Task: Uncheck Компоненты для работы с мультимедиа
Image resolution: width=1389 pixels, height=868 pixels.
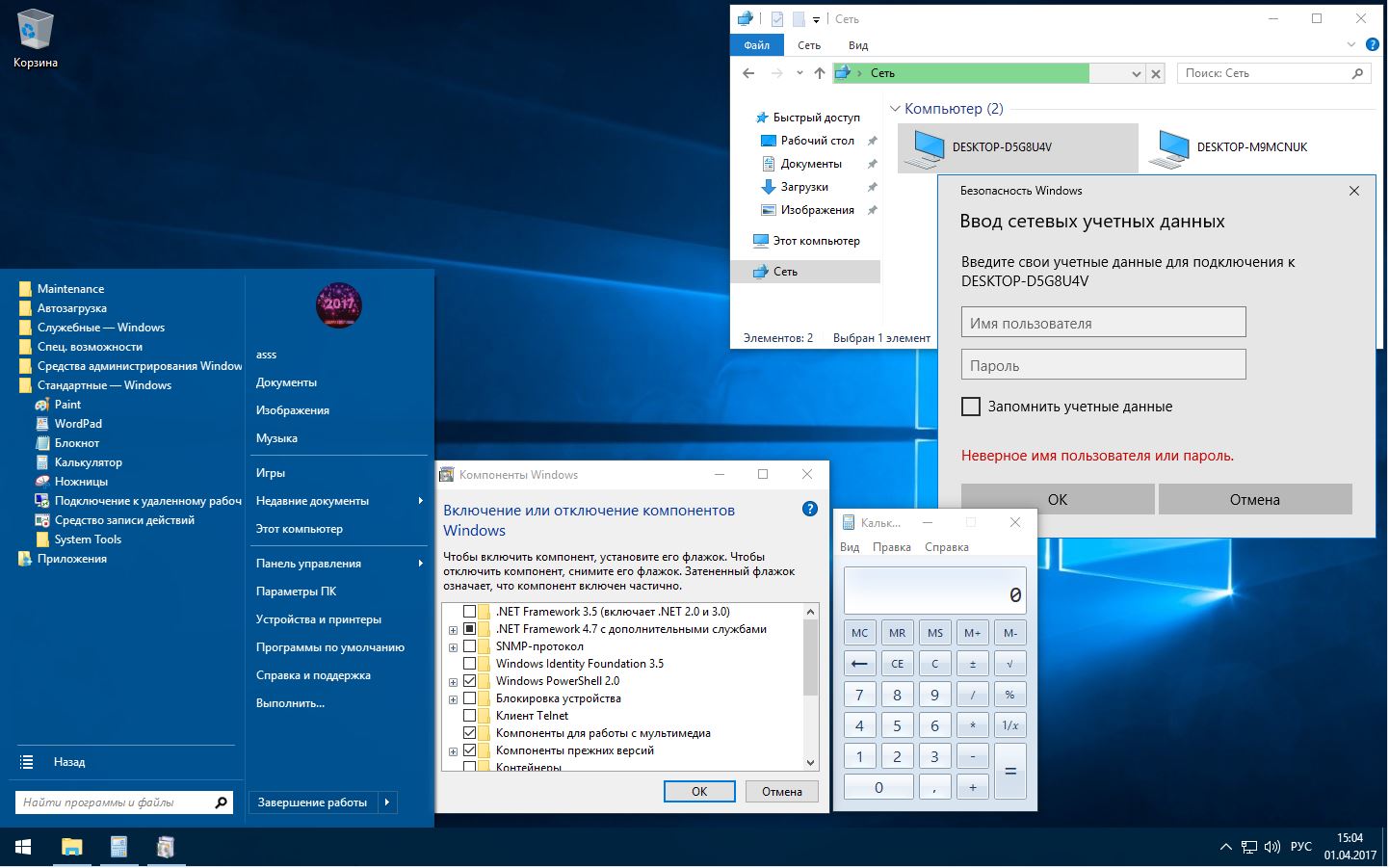Action: [470, 733]
